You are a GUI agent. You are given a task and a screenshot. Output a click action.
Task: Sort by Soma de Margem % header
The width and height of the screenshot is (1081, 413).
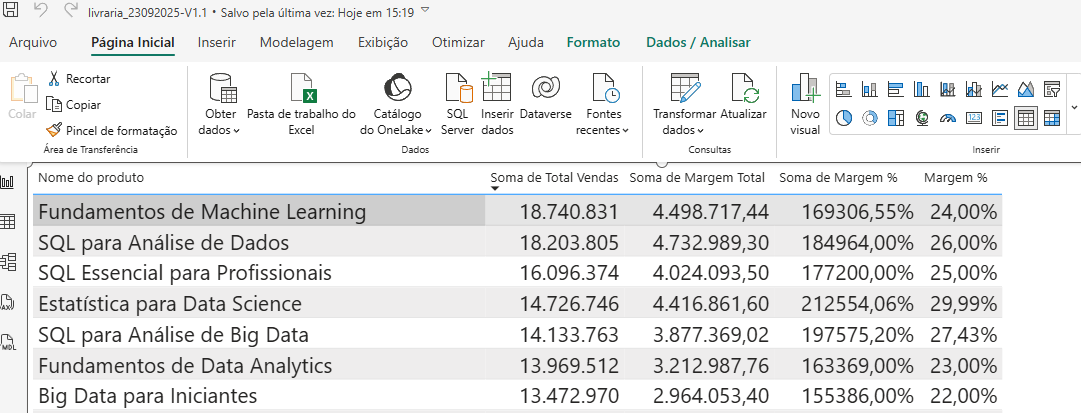tap(838, 177)
